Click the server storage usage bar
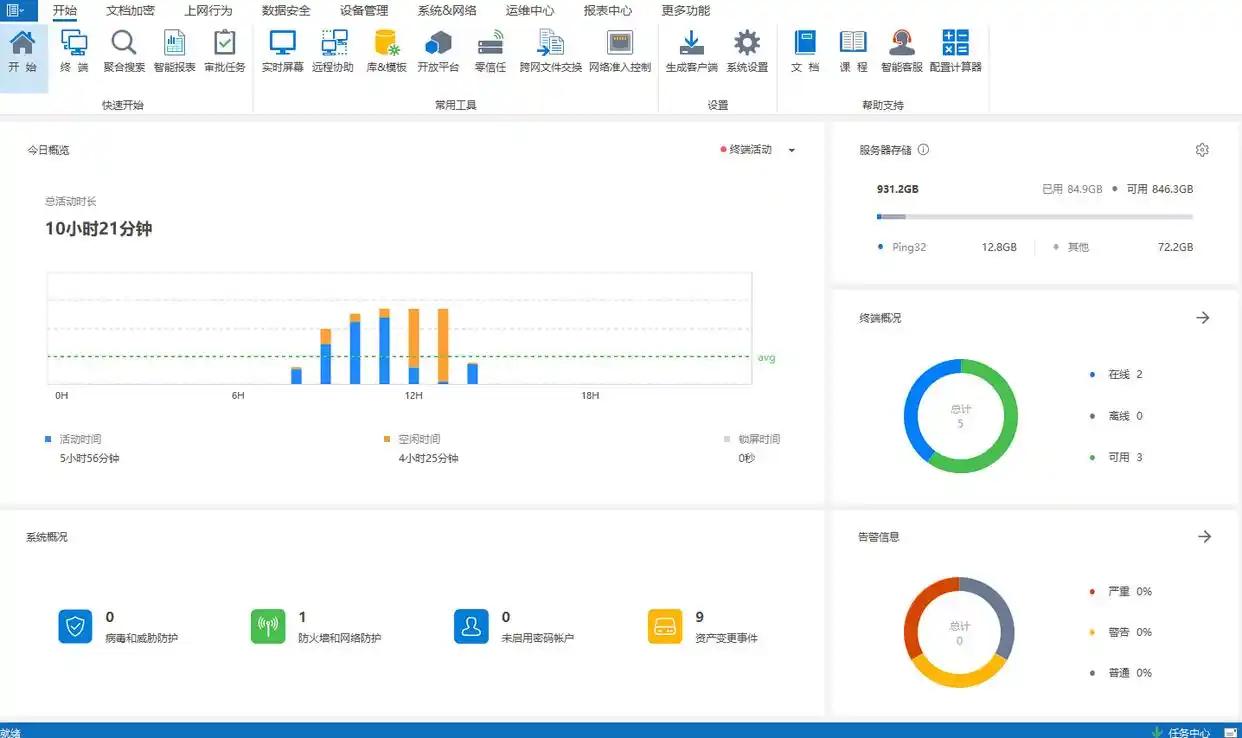The image size is (1242, 738). [x=1034, y=217]
